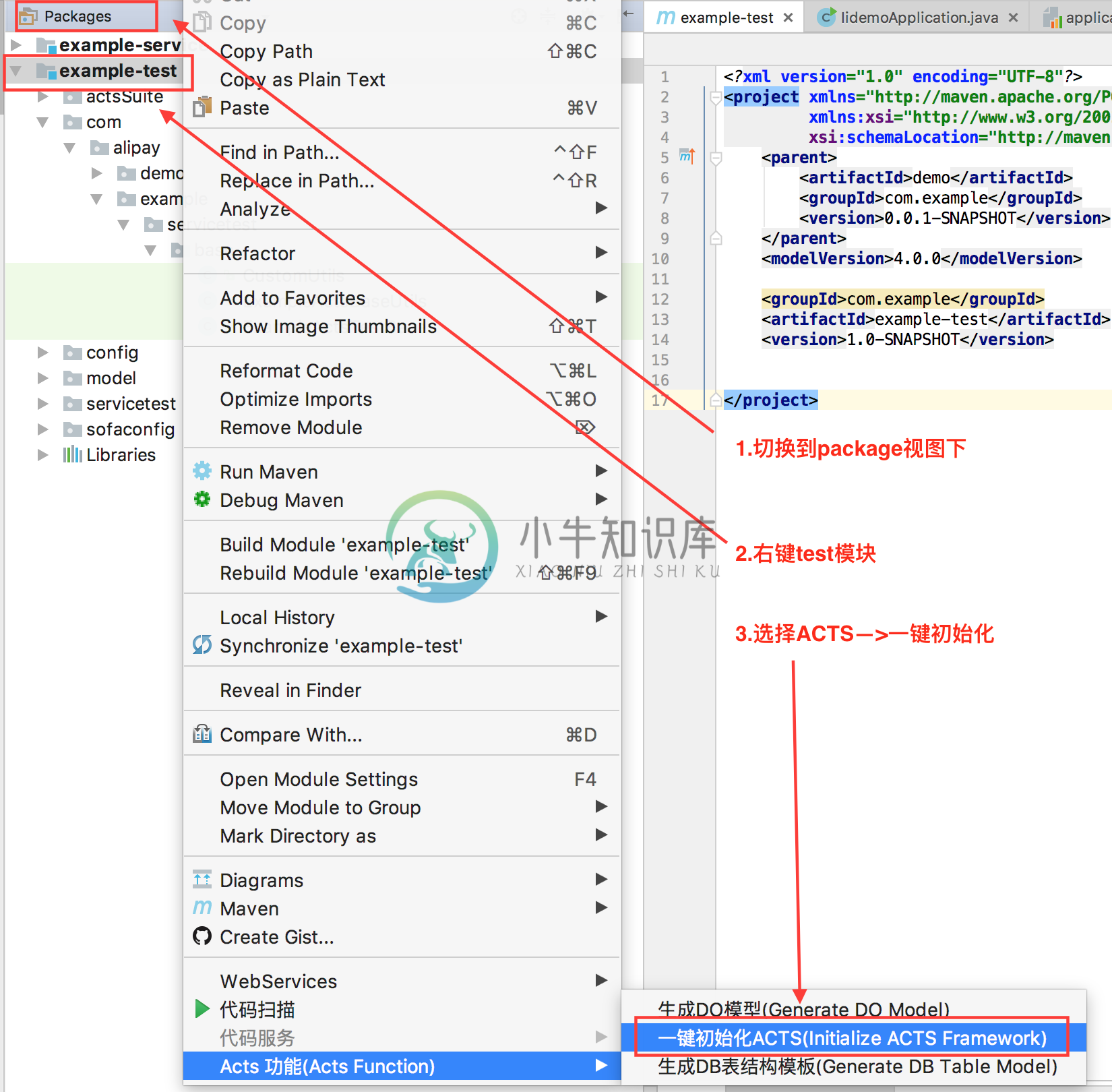
Task: Click the Diagrams icon
Action: point(202,879)
